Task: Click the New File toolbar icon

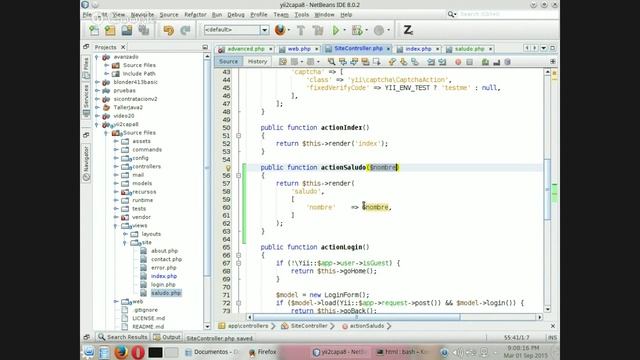Action: pyautogui.click(x=94, y=30)
